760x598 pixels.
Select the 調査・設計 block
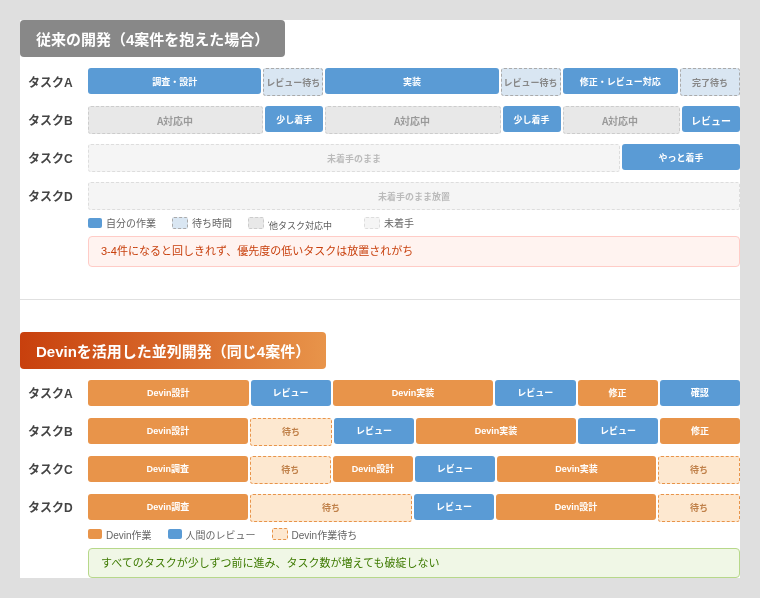(x=174, y=81)
